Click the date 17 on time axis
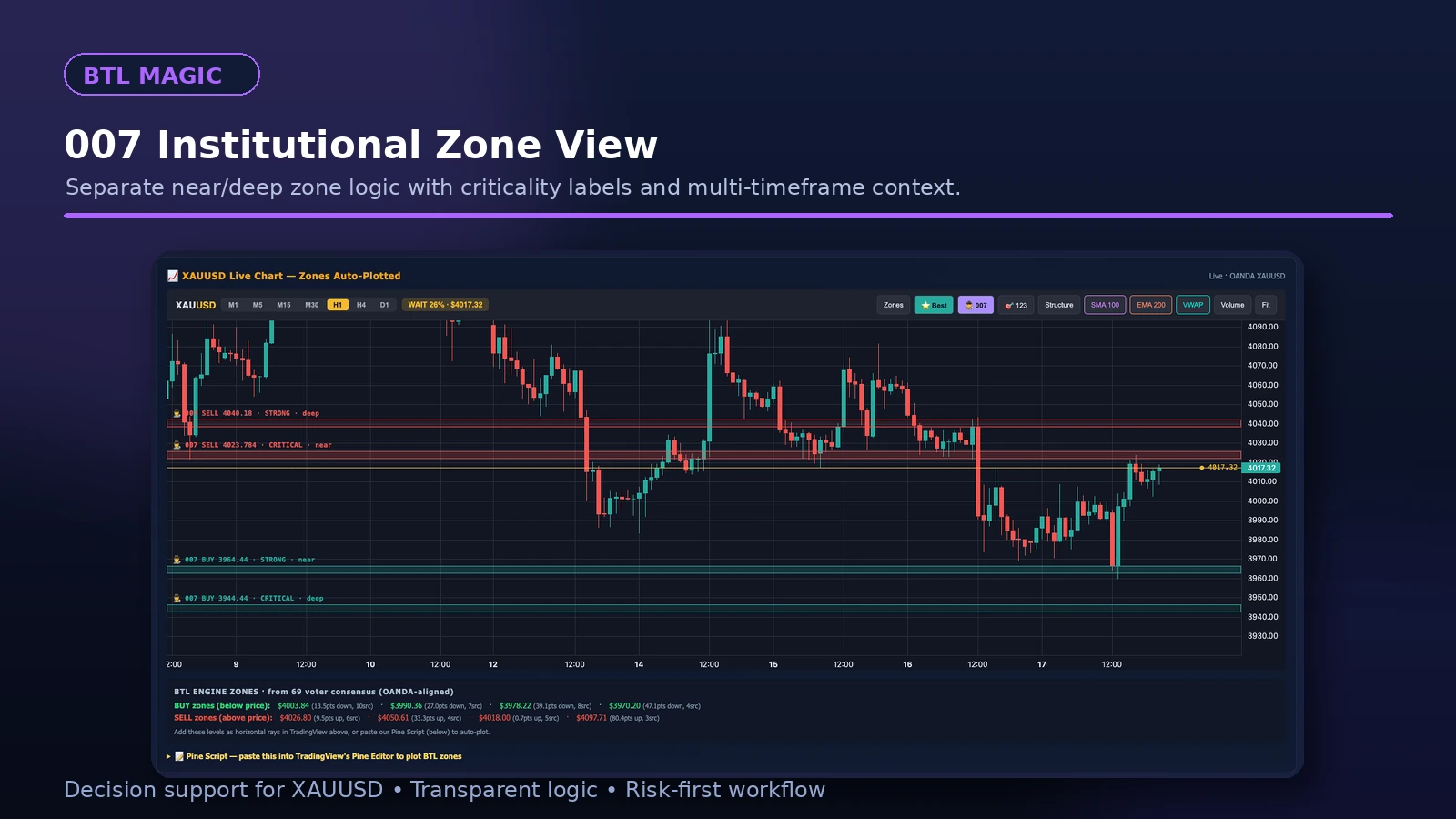 (x=1042, y=664)
